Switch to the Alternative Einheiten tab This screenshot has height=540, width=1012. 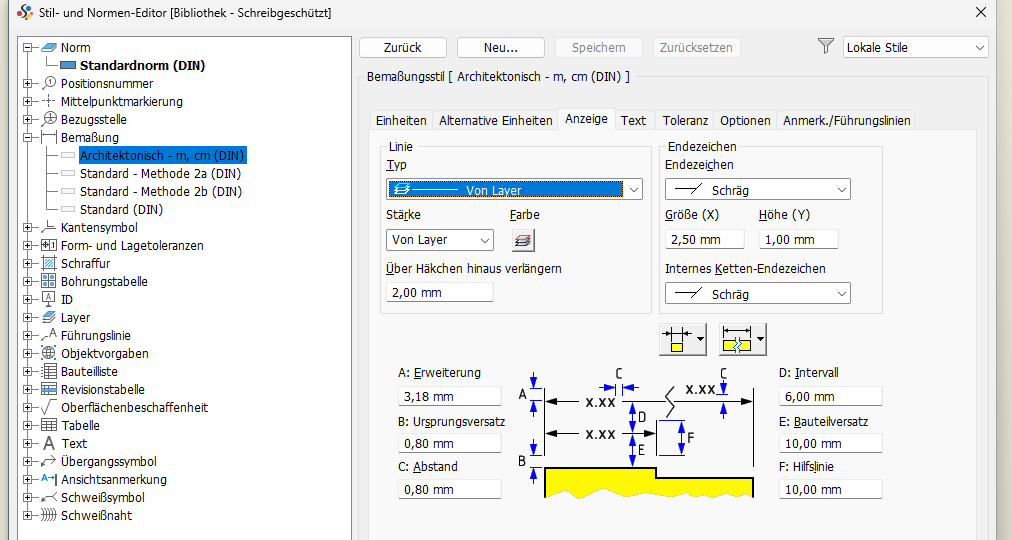tap(496, 121)
